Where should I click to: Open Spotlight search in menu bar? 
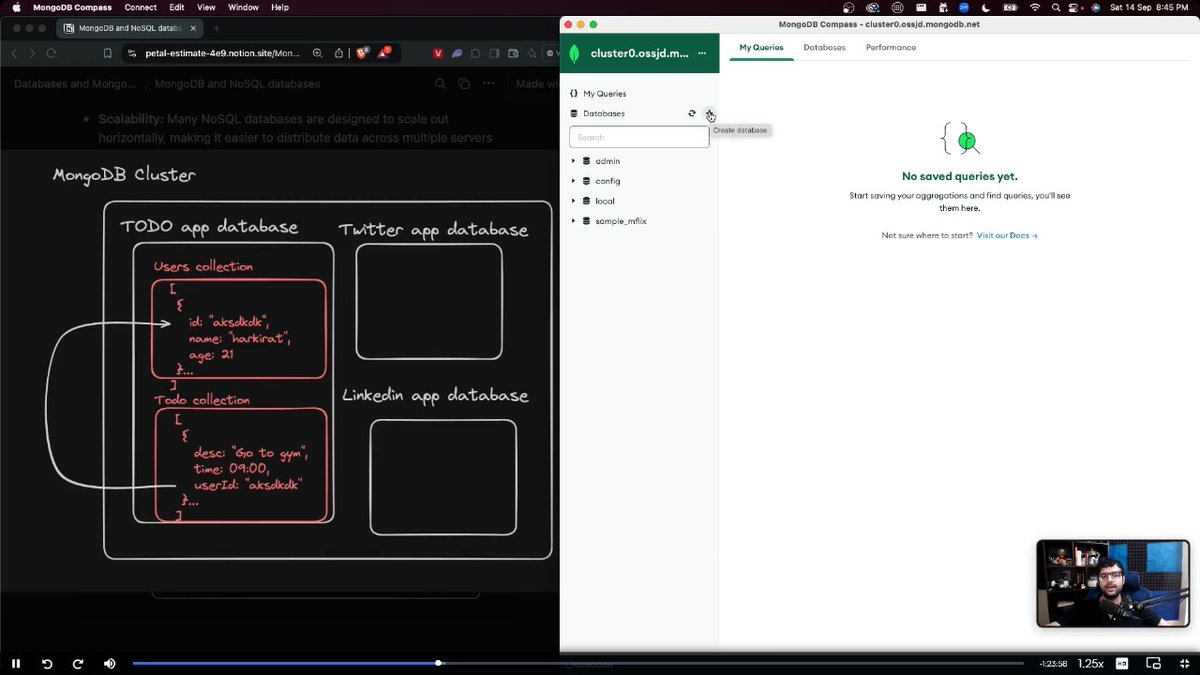(x=1056, y=7)
